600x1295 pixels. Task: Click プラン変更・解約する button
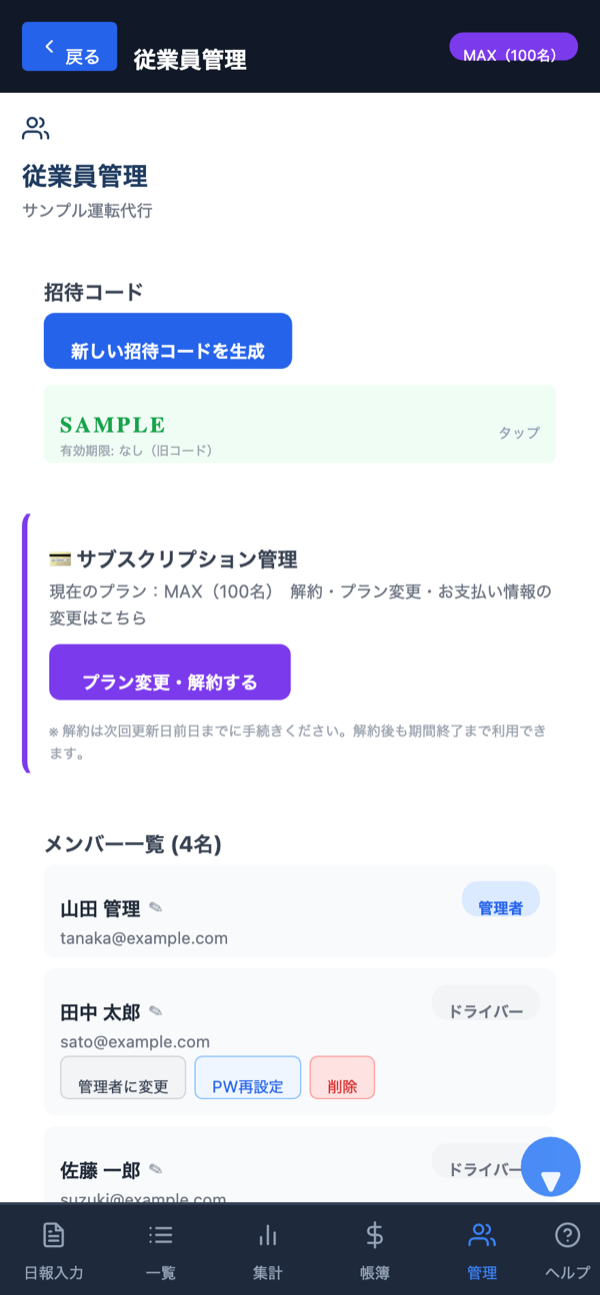coord(170,672)
